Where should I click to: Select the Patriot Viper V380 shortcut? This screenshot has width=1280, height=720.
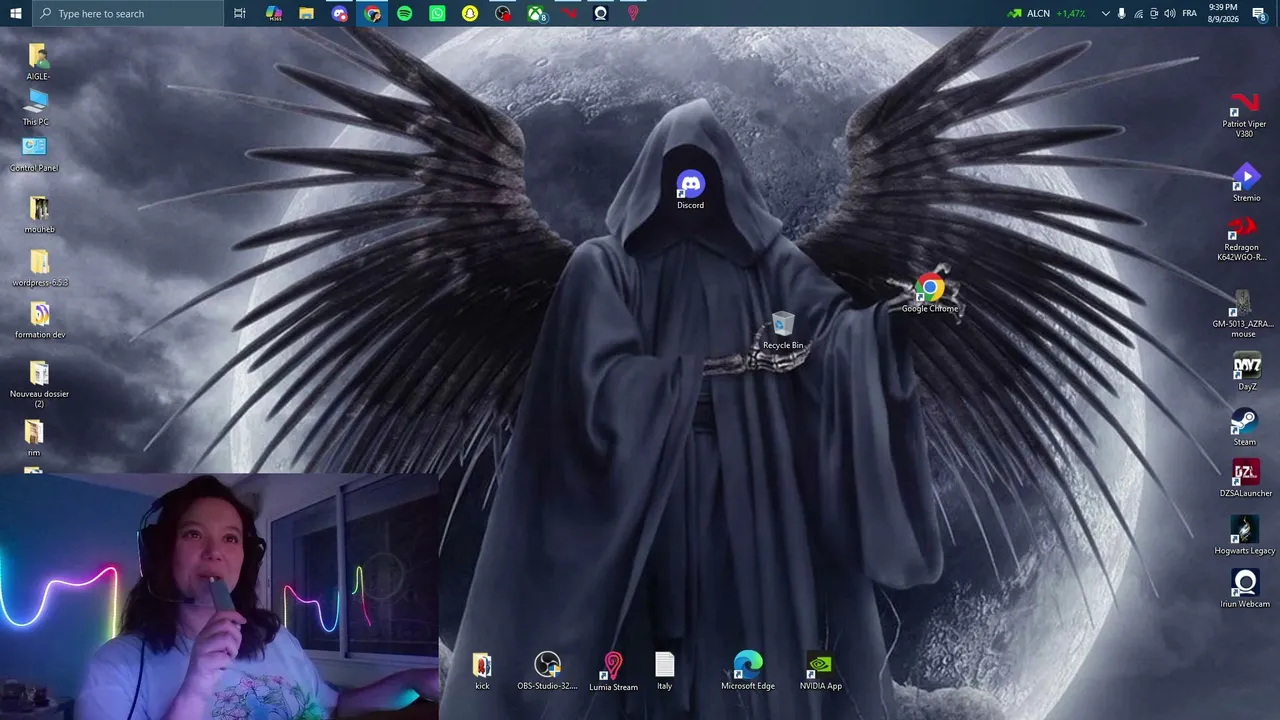pos(1244,115)
